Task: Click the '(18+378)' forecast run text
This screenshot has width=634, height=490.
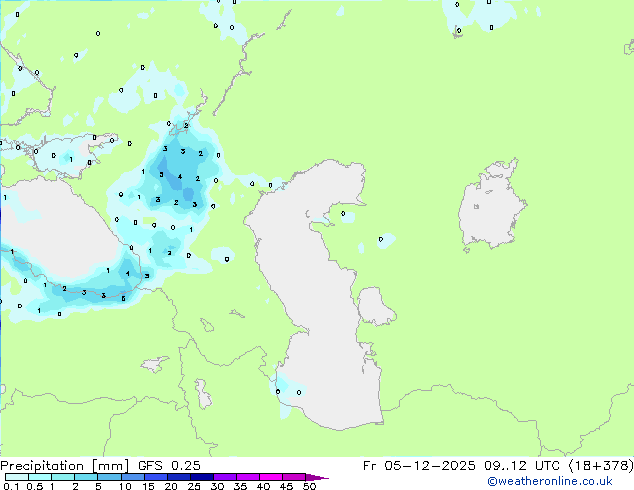Action: pyautogui.click(x=601, y=466)
